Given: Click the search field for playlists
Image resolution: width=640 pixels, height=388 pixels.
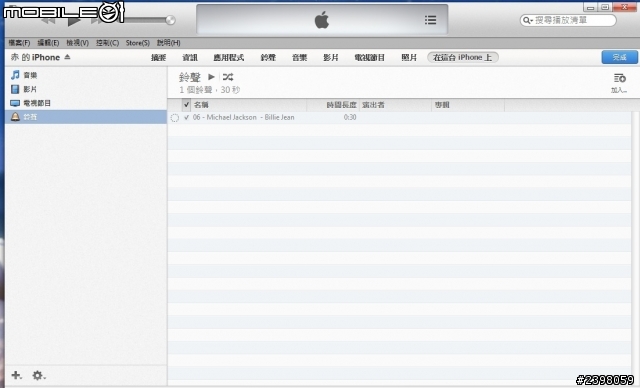Looking at the screenshot, I should [568, 20].
